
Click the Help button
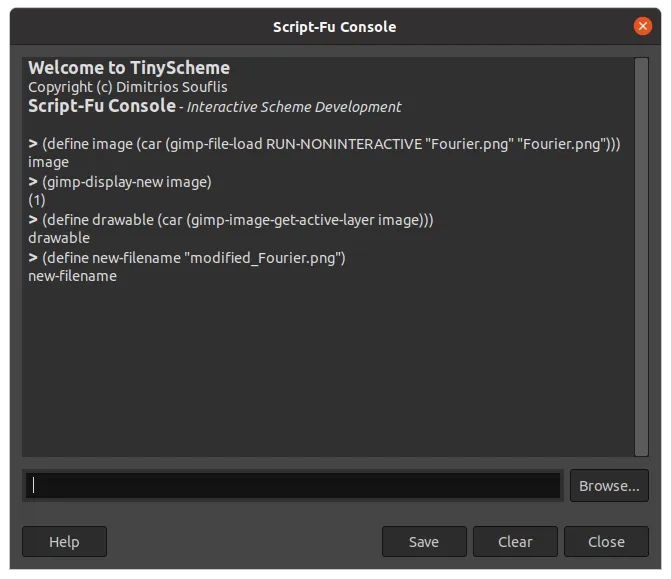pos(64,542)
